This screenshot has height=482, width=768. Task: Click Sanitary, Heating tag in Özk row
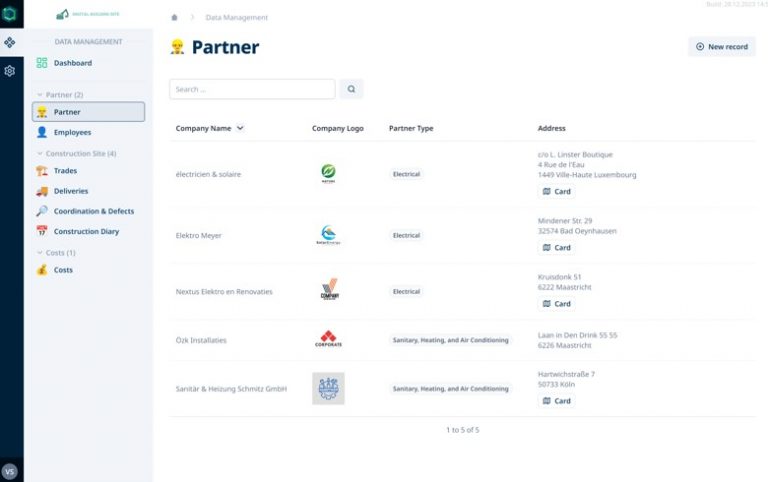pyautogui.click(x=450, y=340)
